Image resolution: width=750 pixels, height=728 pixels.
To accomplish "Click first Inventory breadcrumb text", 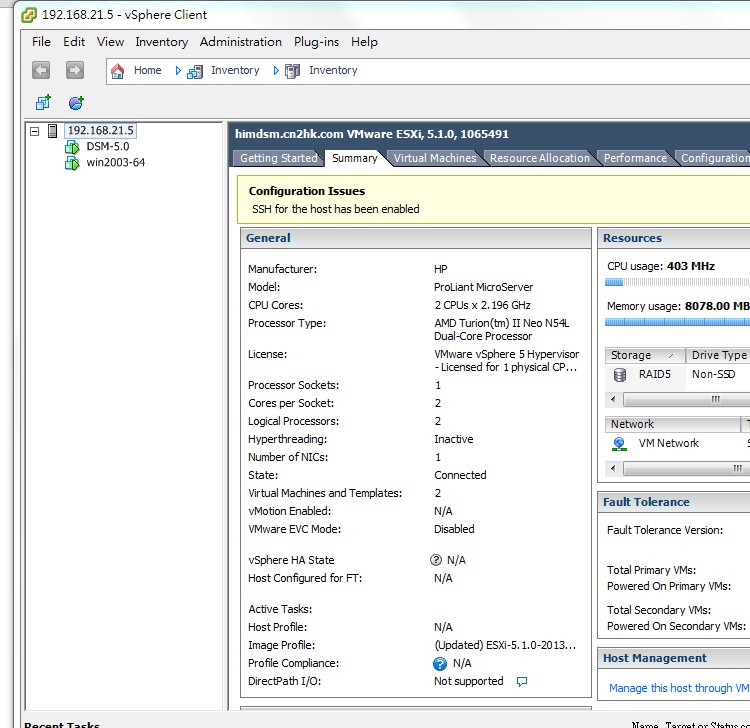I will (x=235, y=70).
